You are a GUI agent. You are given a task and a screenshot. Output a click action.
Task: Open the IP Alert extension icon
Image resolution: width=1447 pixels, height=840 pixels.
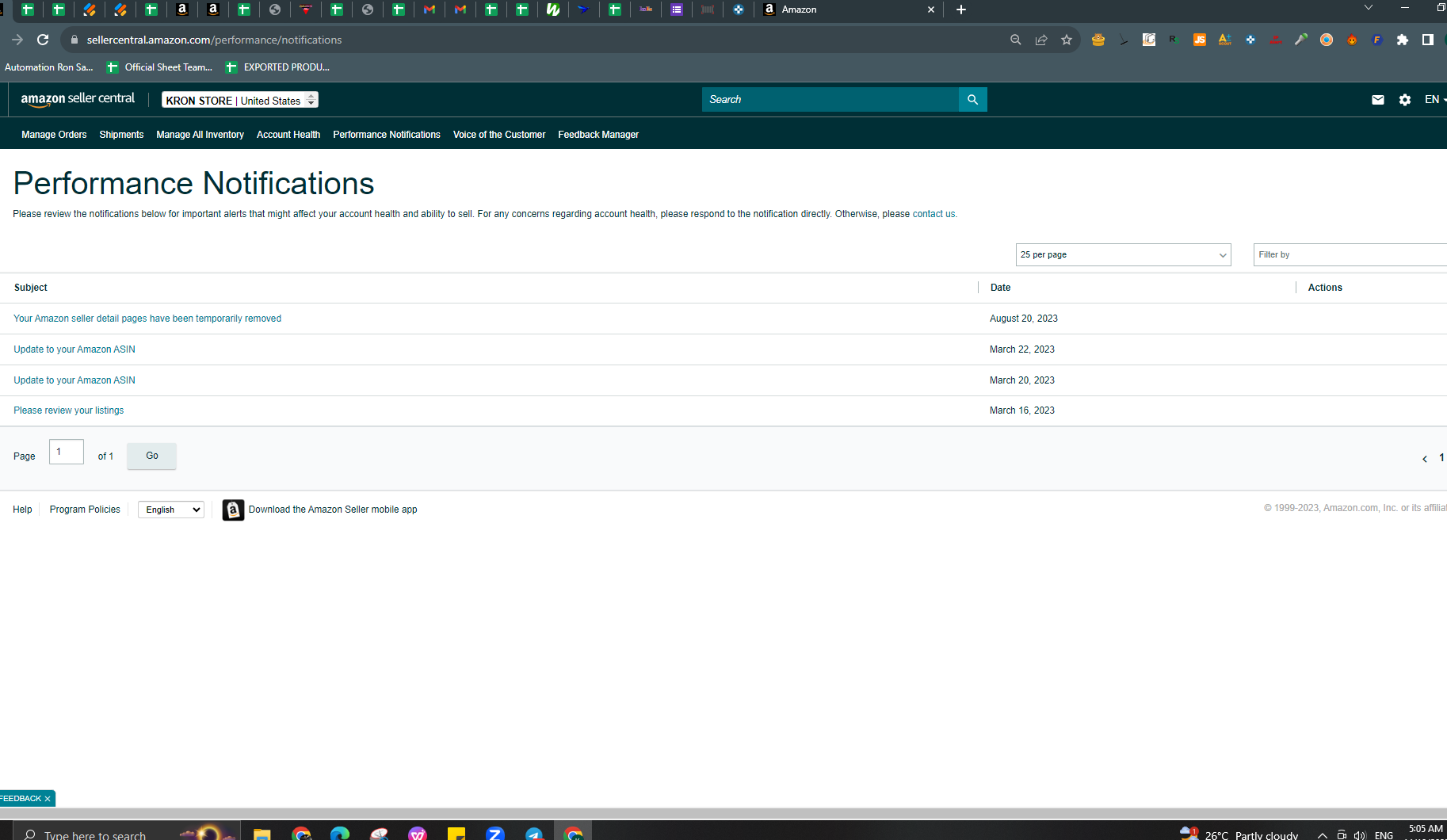click(1276, 40)
